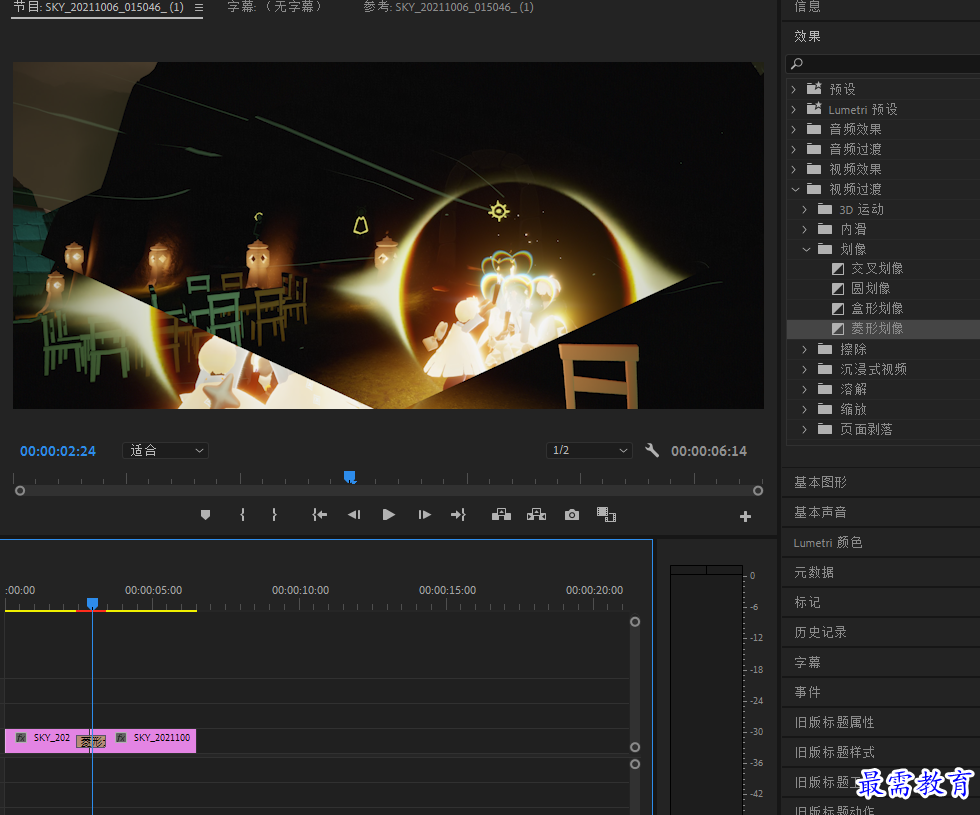The height and width of the screenshot is (815, 980).
Task: Expand the 页面剥落 folder
Action: pos(805,429)
